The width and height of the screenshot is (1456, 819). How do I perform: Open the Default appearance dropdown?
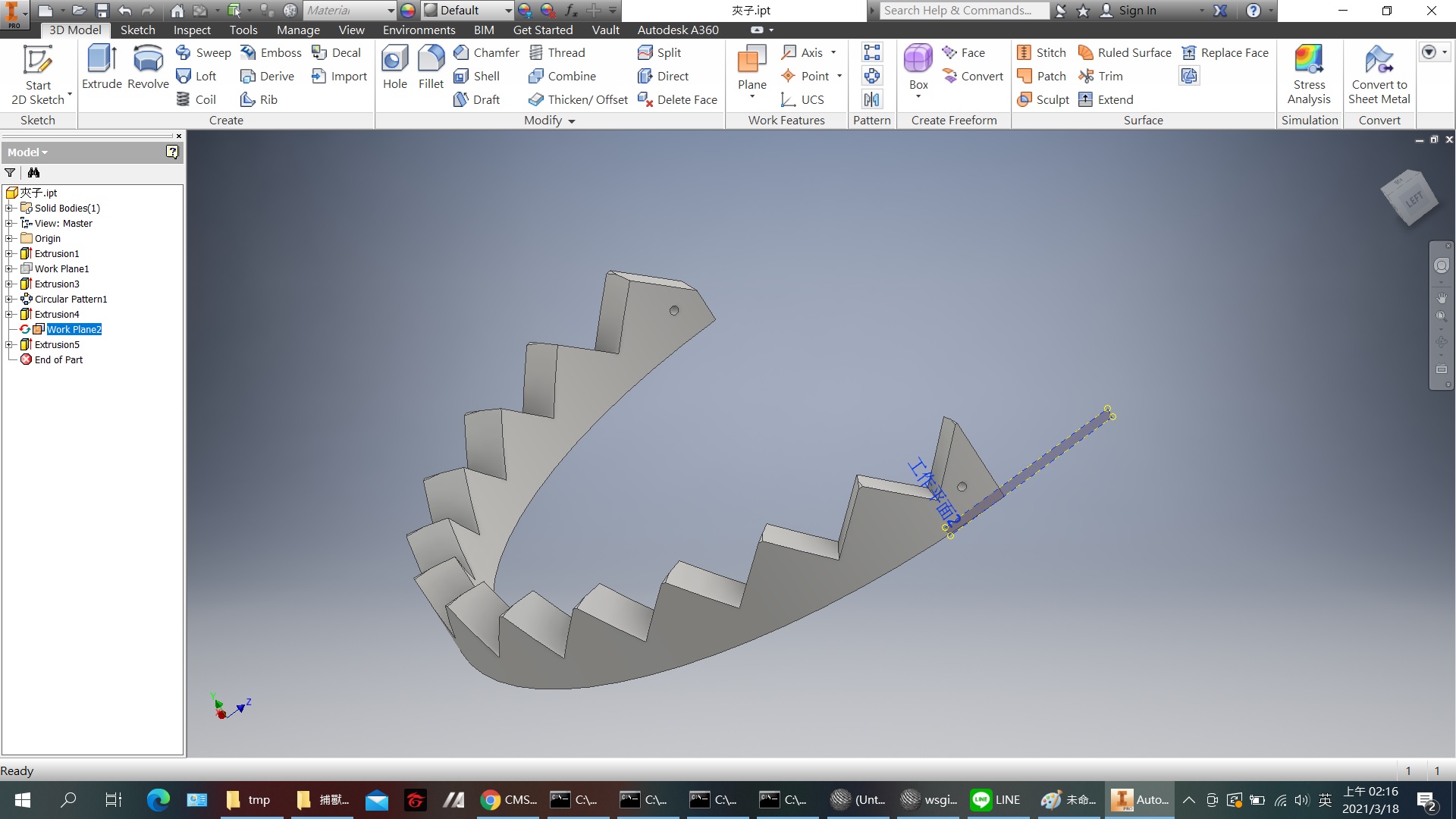468,11
